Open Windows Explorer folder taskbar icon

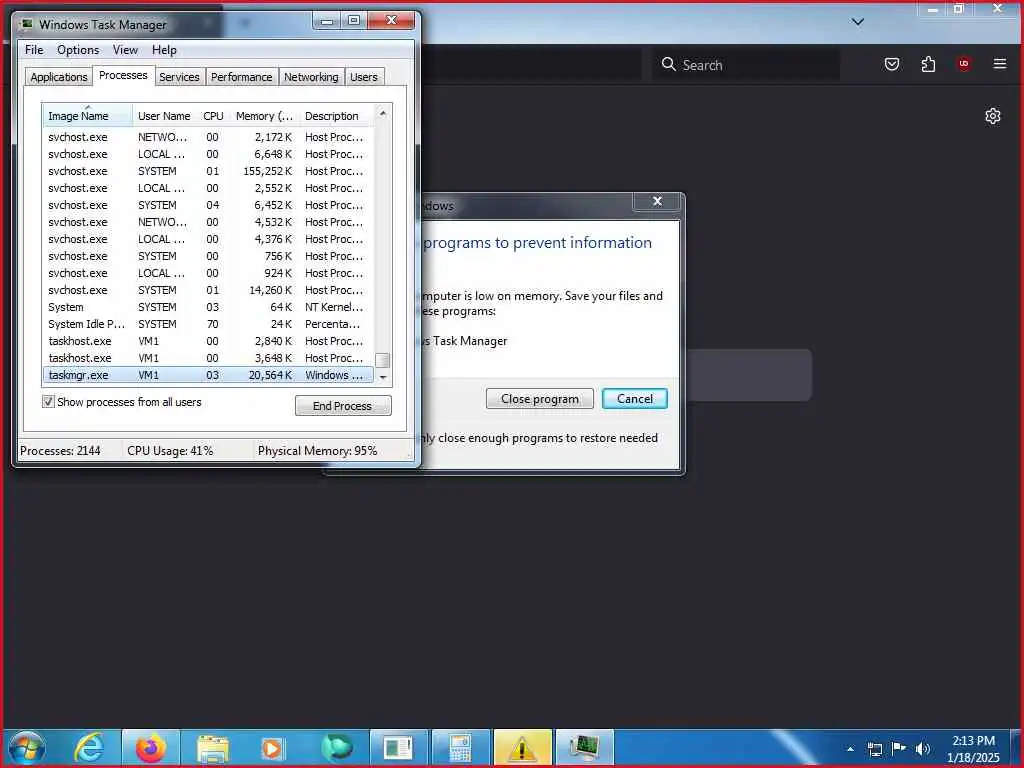[x=212, y=748]
